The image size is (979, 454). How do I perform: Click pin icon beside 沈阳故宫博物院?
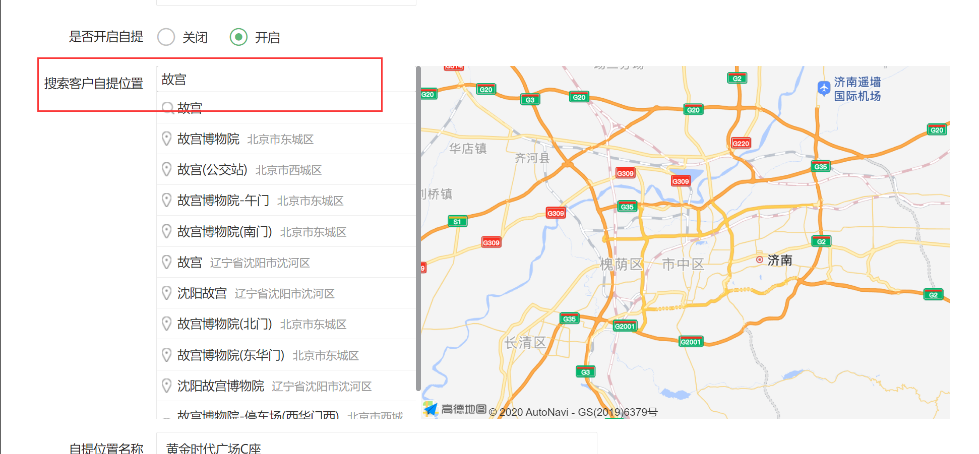tap(167, 385)
